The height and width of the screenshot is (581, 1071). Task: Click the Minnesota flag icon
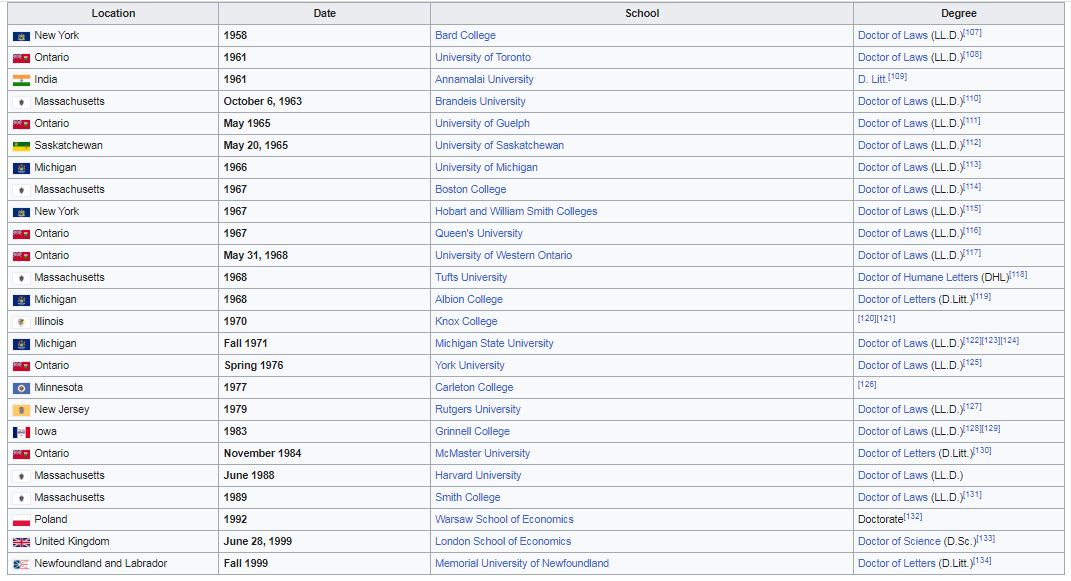tap(21, 388)
